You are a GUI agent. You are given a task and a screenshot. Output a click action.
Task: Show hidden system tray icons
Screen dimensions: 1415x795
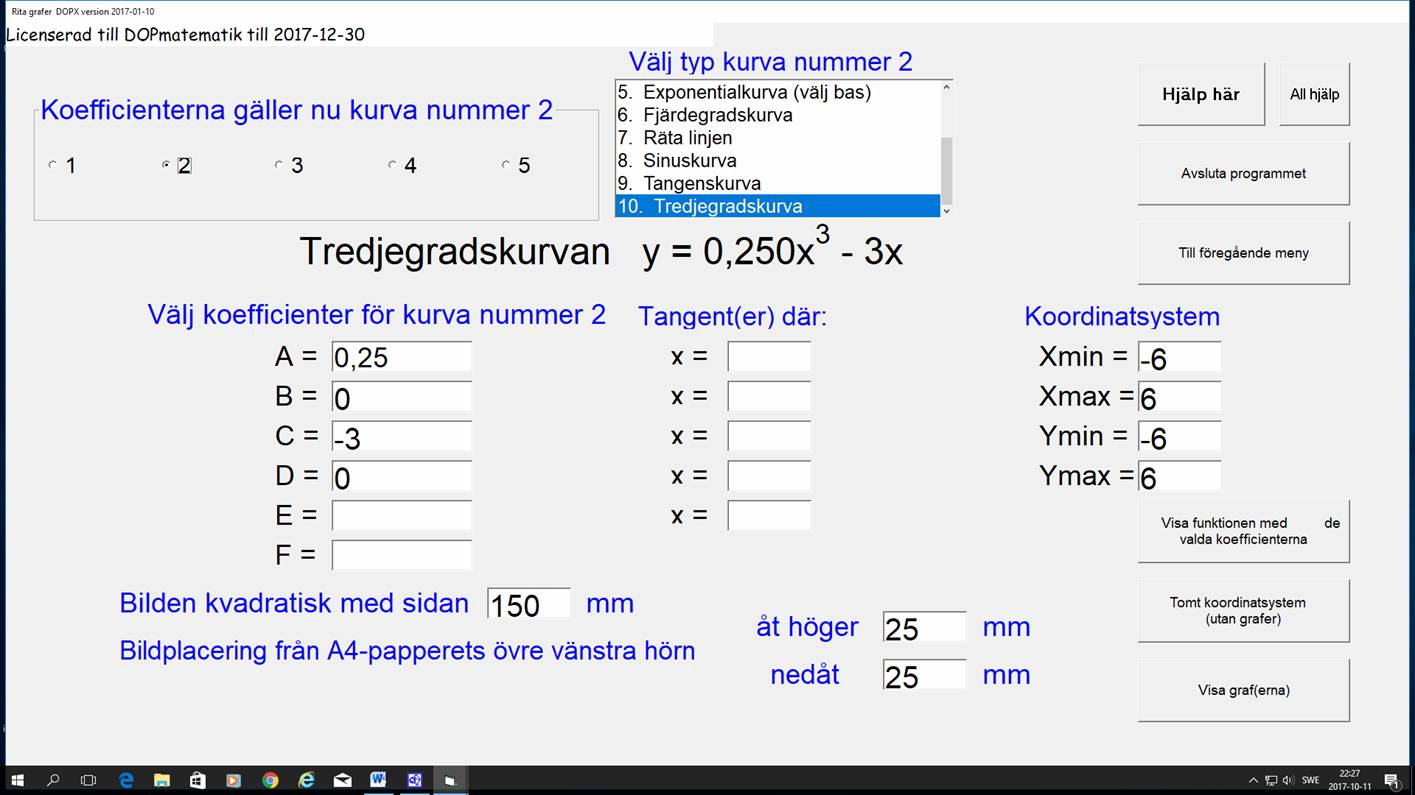(x=1253, y=780)
